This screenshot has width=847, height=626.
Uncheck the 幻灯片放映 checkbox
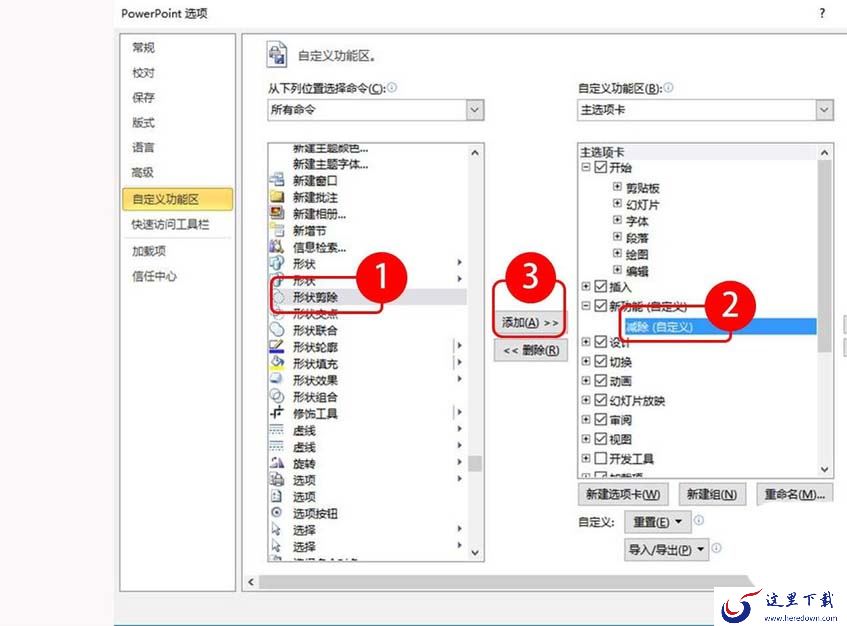point(600,400)
